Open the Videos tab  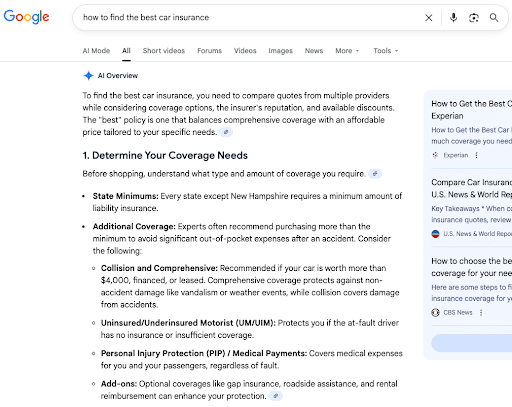(245, 51)
